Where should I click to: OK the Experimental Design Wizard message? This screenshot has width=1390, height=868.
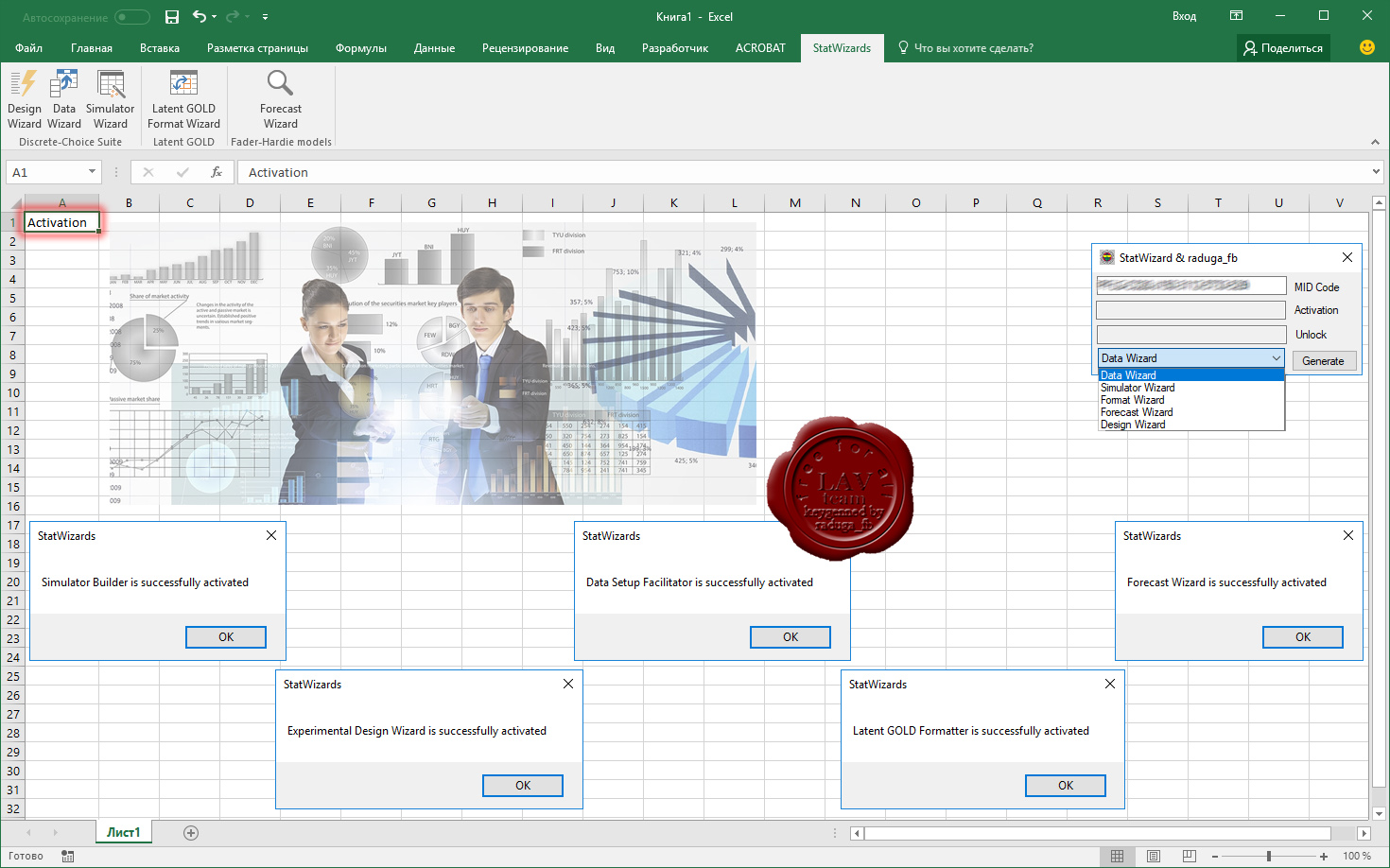[x=523, y=786]
